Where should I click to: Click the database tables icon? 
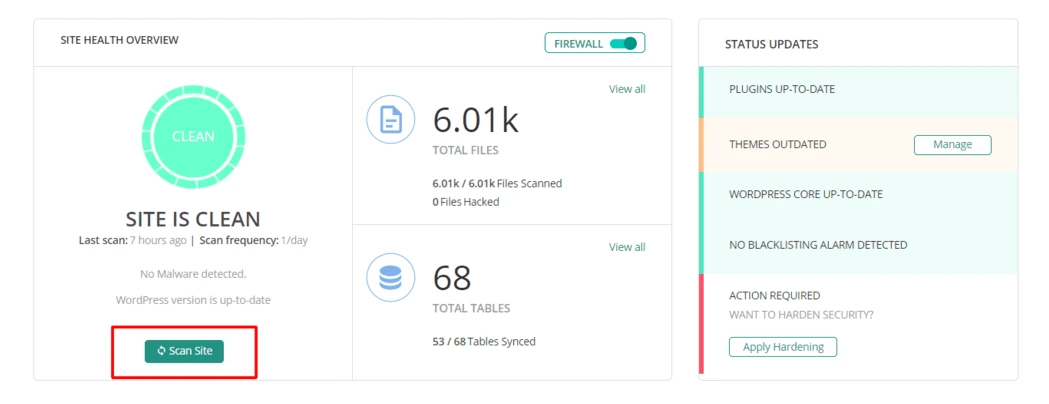pyautogui.click(x=391, y=278)
